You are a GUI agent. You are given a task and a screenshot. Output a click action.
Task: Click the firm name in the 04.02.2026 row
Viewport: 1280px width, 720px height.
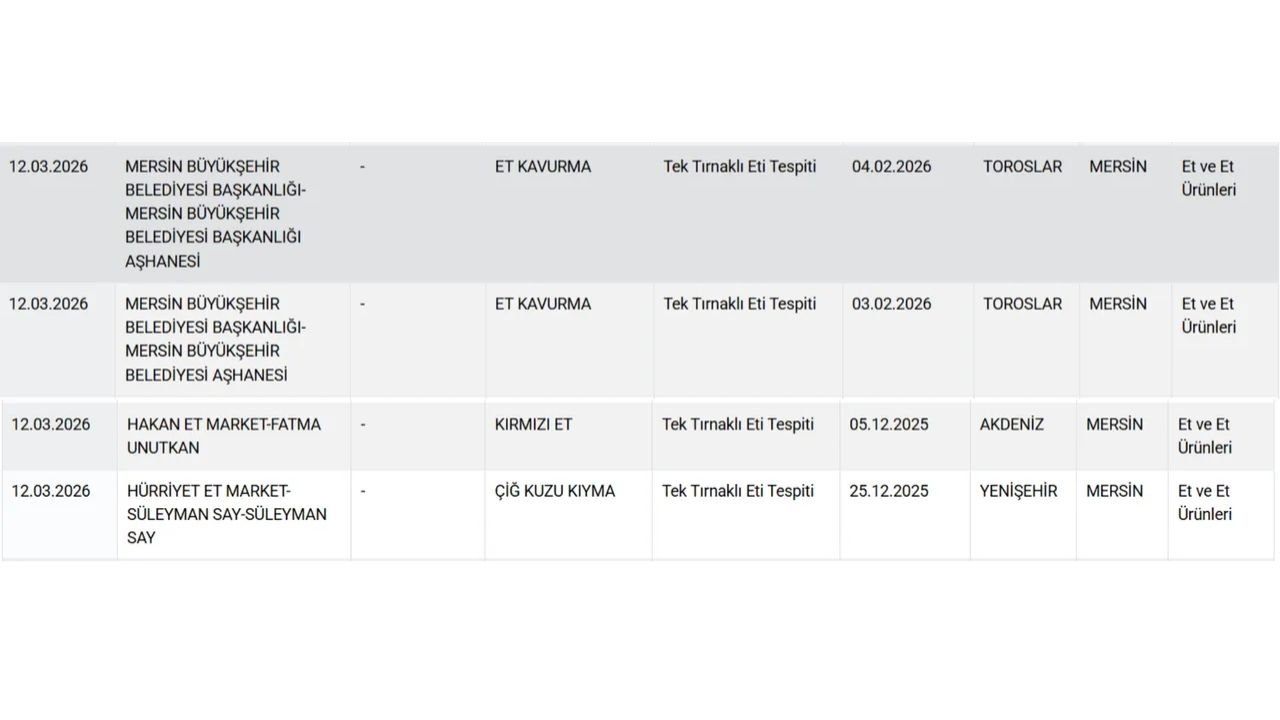click(x=215, y=214)
